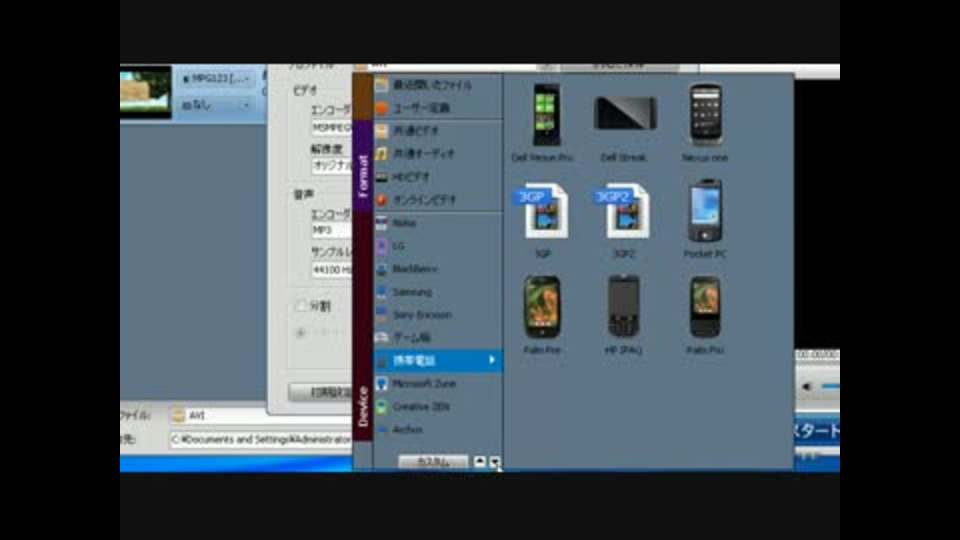This screenshot has height=540, width=960.
Task: Choose the Dell Streak device preset
Action: [624, 121]
